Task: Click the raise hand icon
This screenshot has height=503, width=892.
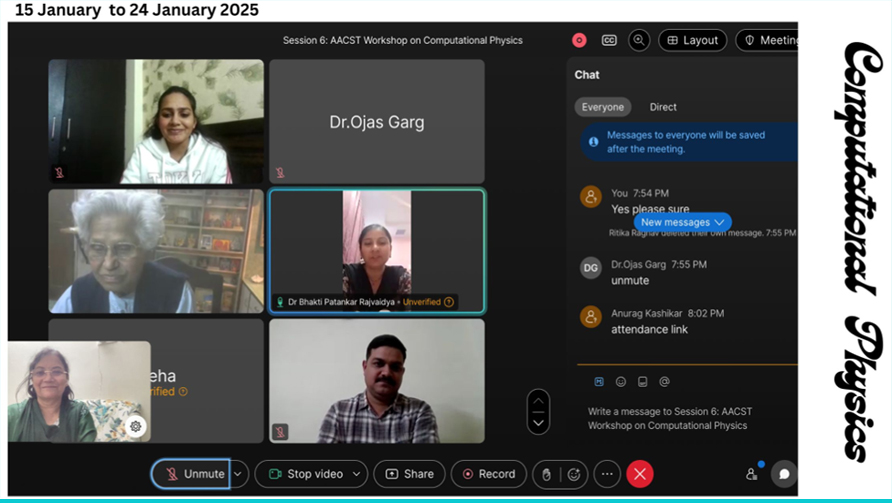Action: 547,474
